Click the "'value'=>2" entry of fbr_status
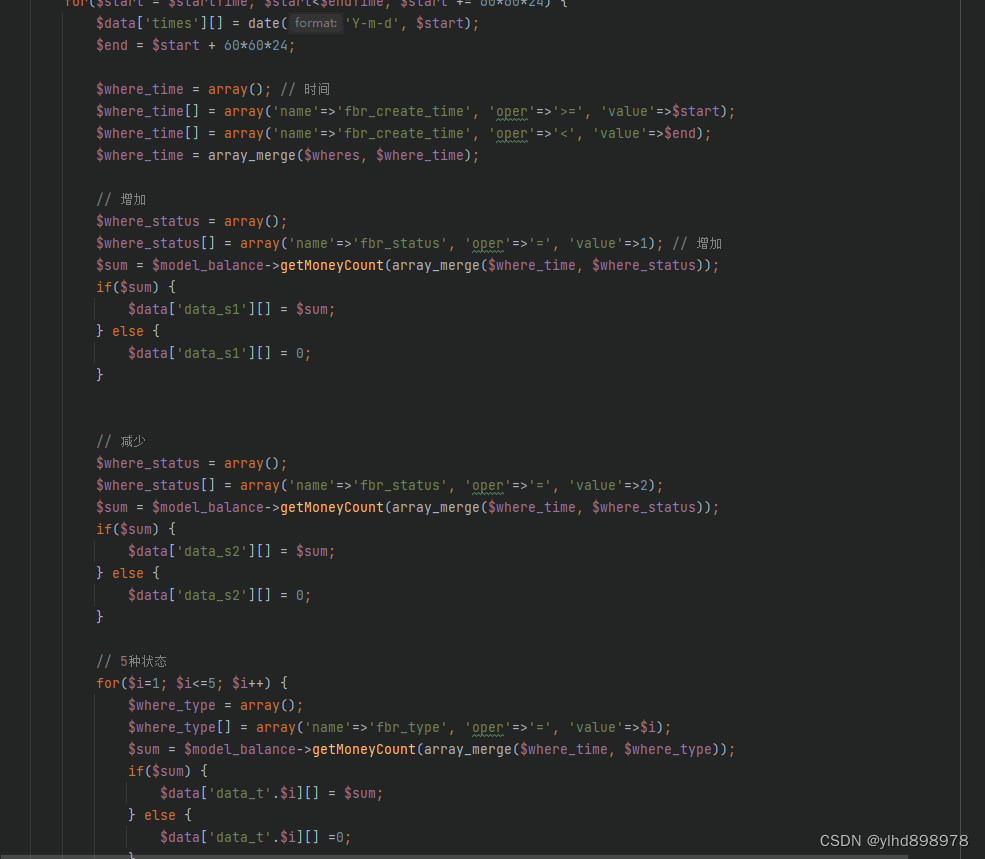Screen dimensions: 985x859 click(x=607, y=485)
